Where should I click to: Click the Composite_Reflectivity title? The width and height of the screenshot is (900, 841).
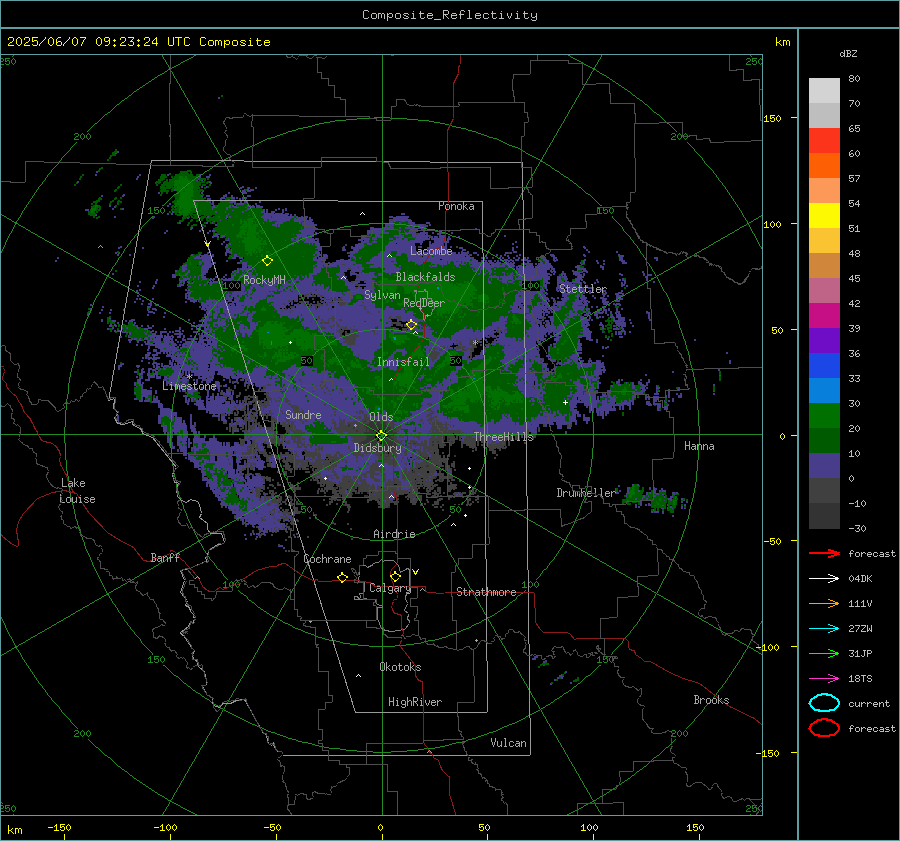tap(450, 15)
